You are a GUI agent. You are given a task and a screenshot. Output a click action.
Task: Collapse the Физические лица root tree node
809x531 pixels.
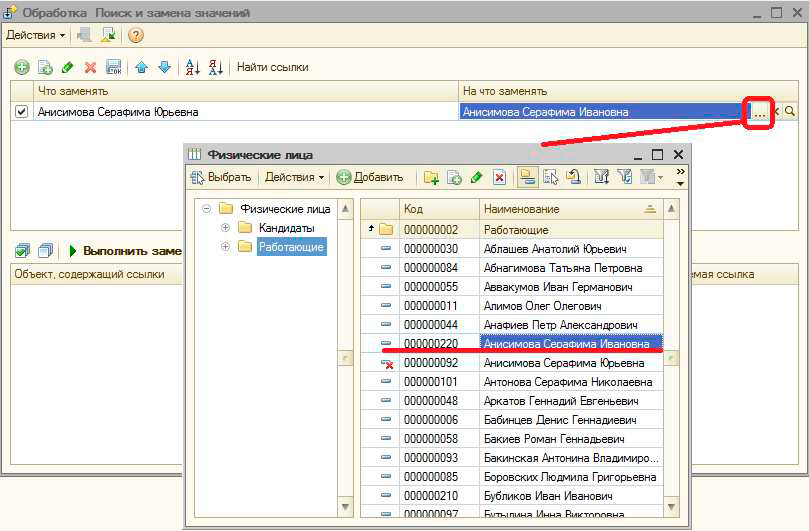click(206, 209)
